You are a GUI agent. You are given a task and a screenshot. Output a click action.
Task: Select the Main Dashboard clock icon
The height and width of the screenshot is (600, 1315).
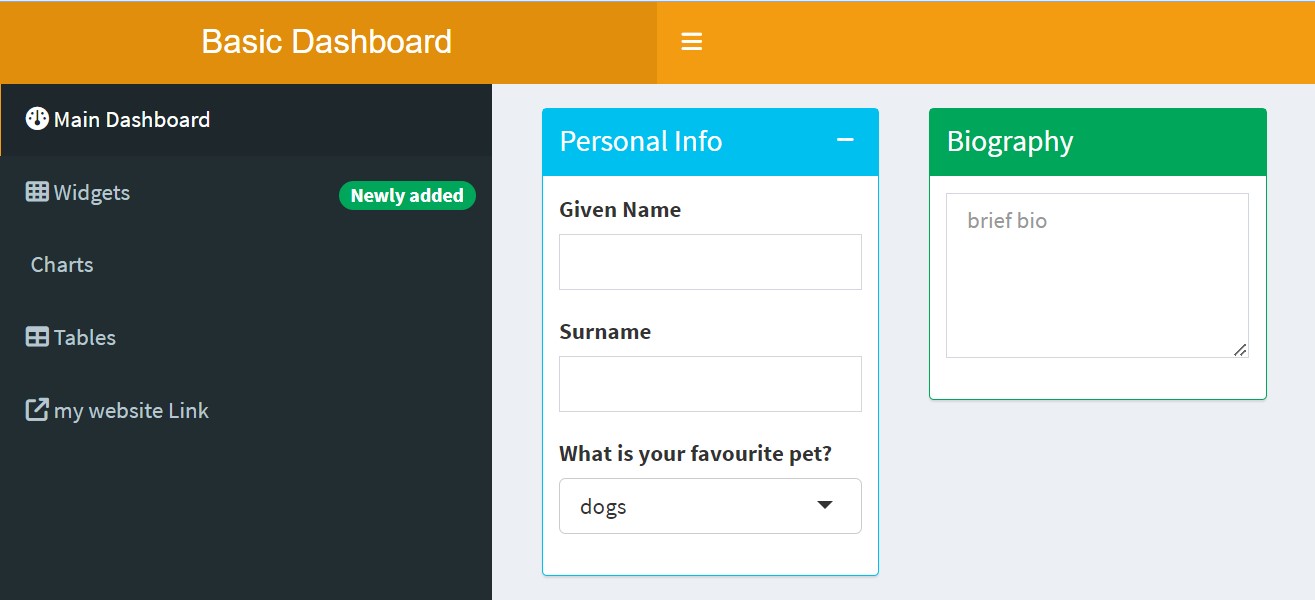pyautogui.click(x=36, y=118)
